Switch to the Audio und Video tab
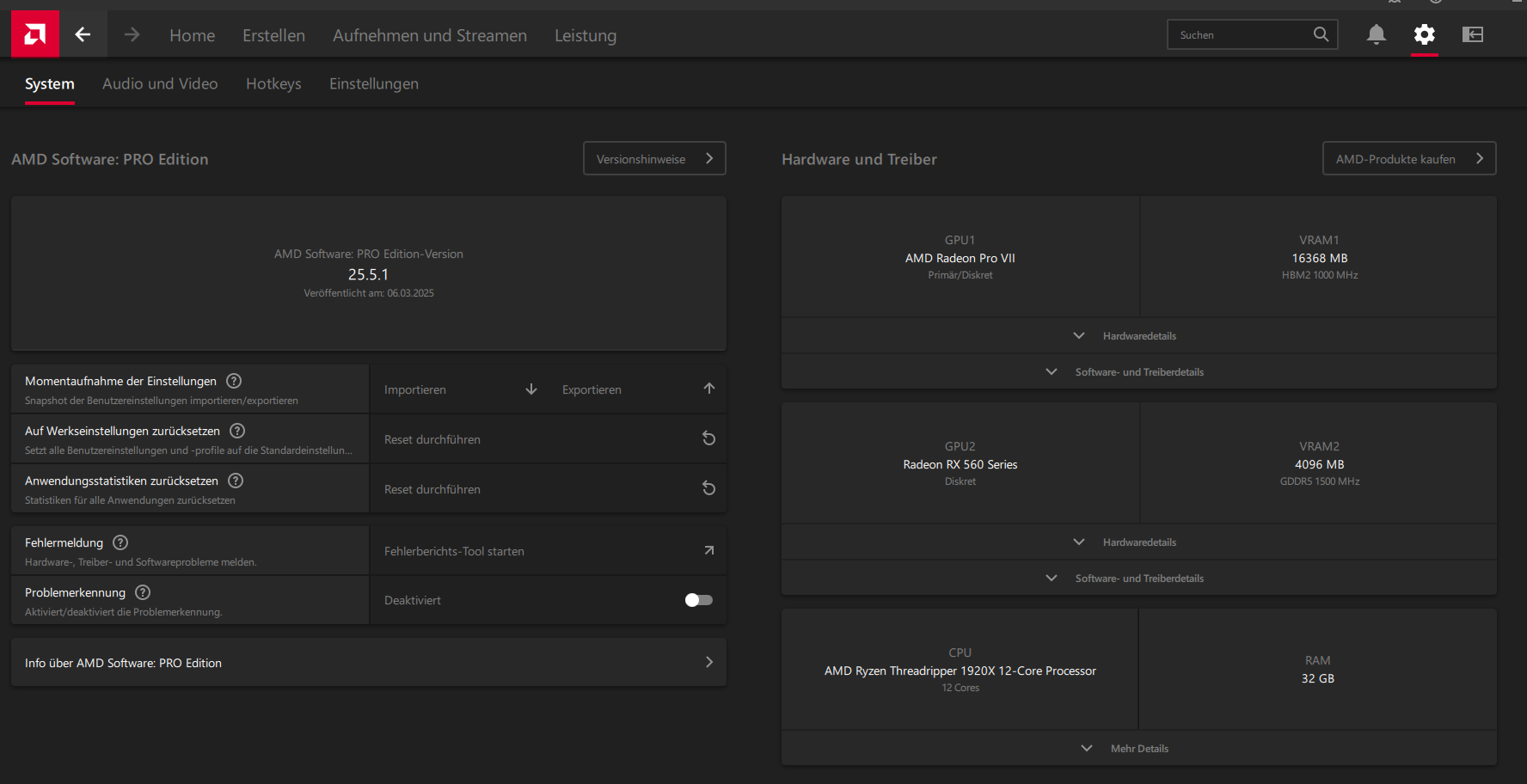Image resolution: width=1527 pixels, height=784 pixels. click(160, 84)
